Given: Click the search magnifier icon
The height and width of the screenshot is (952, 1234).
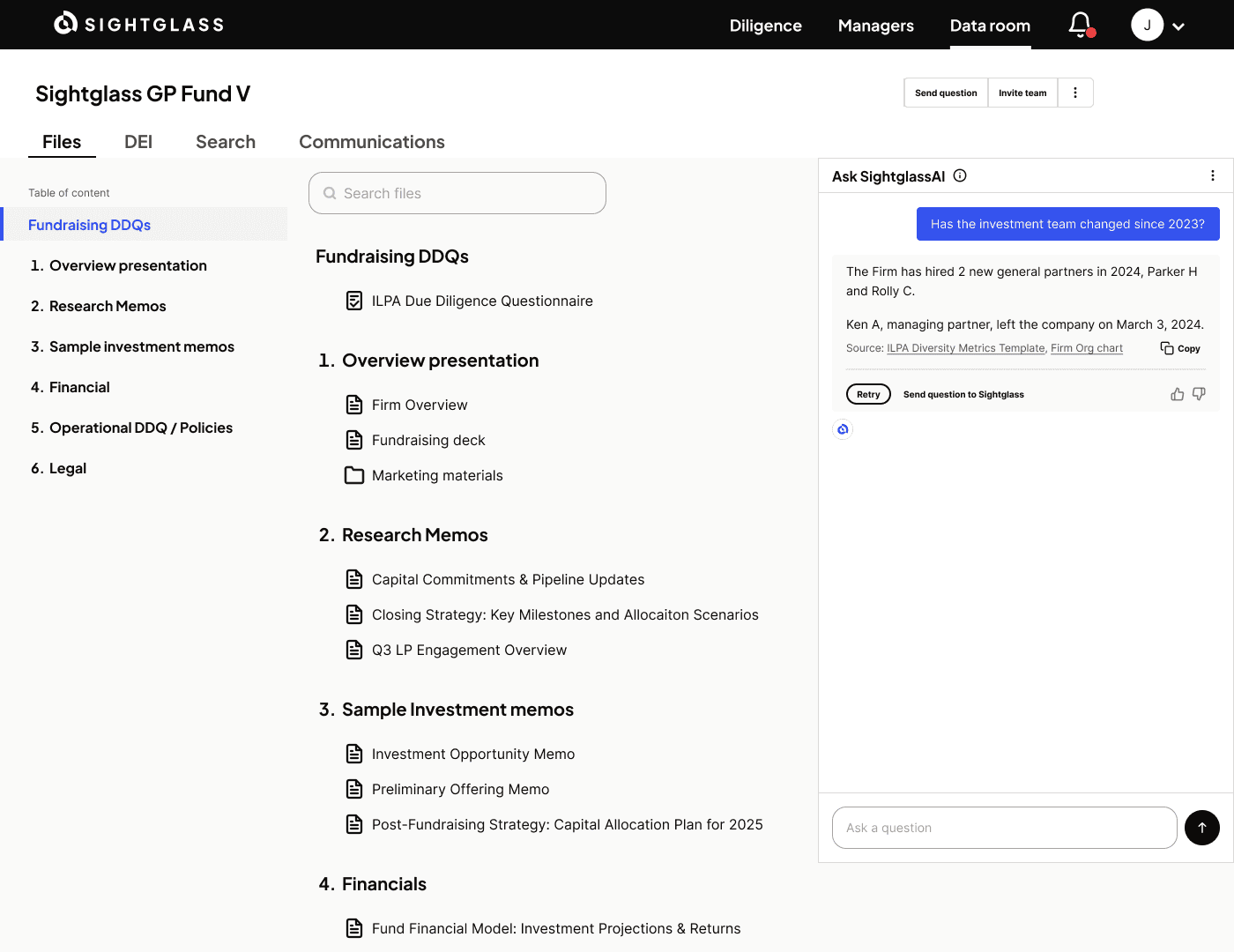Looking at the screenshot, I should point(330,193).
